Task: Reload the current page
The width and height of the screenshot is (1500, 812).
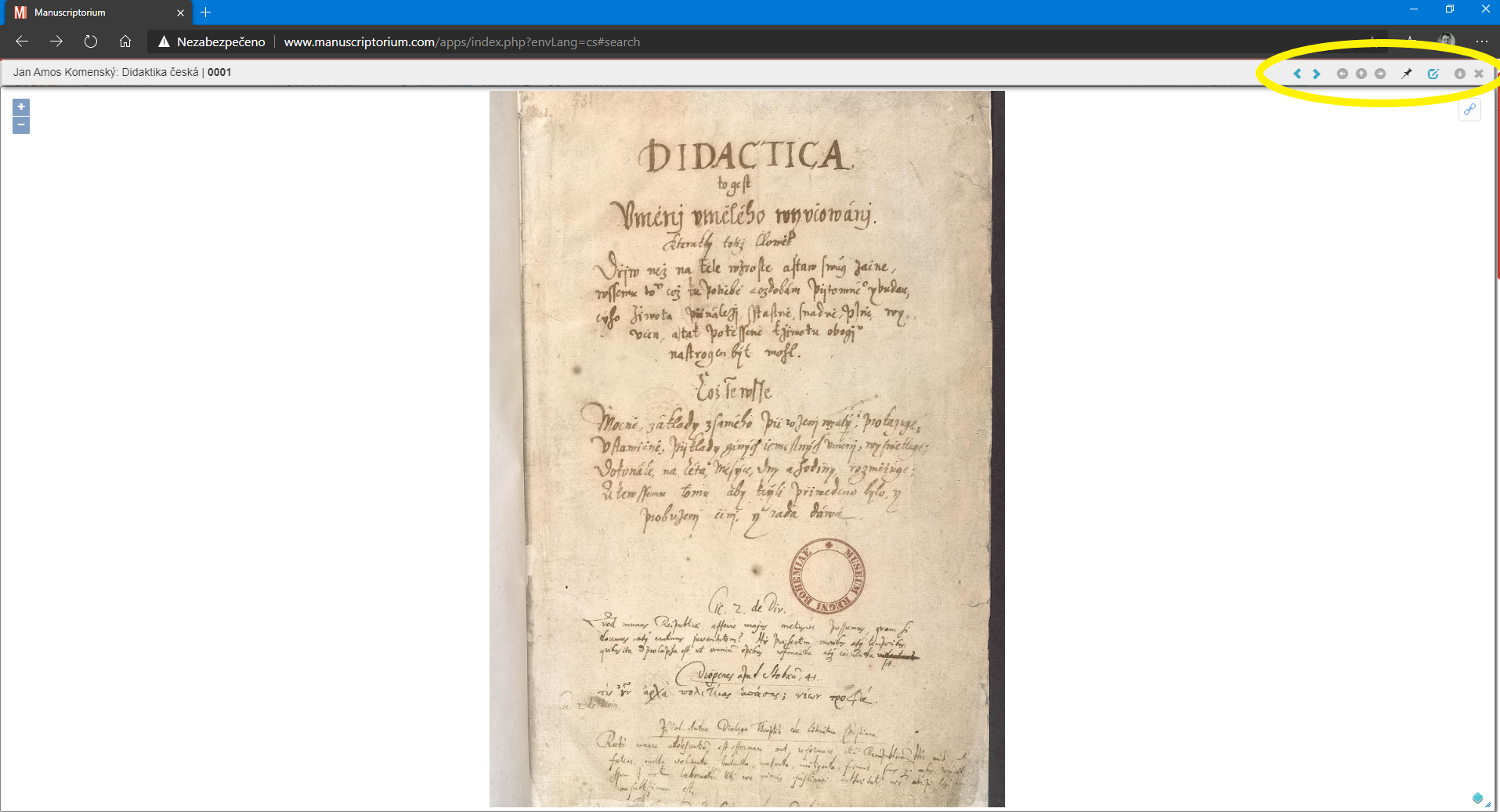Action: tap(91, 42)
